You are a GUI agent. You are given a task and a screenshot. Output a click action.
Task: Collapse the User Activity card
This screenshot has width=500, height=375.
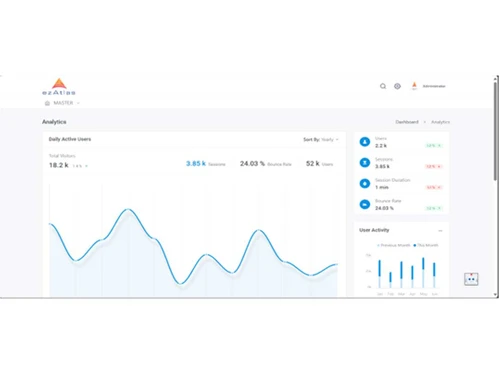(x=440, y=231)
